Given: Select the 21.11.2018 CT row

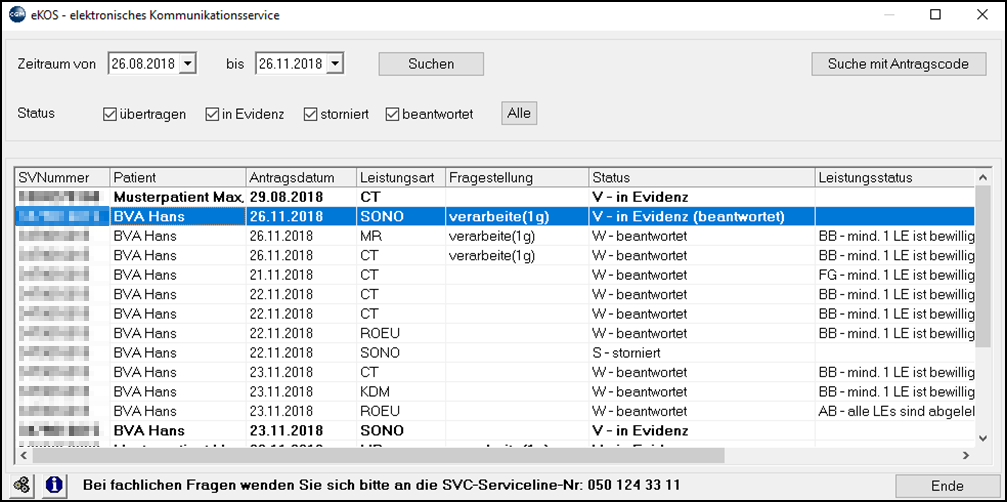Looking at the screenshot, I should point(495,275).
